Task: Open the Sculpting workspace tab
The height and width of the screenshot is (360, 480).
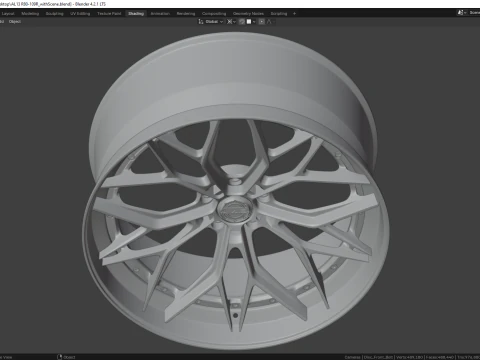Action: pyautogui.click(x=54, y=14)
